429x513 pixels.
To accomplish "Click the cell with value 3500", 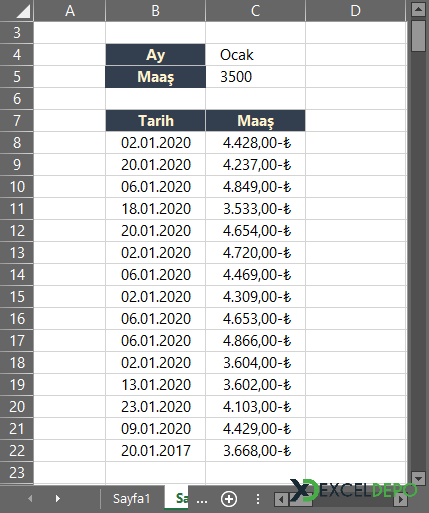I will coord(255,77).
